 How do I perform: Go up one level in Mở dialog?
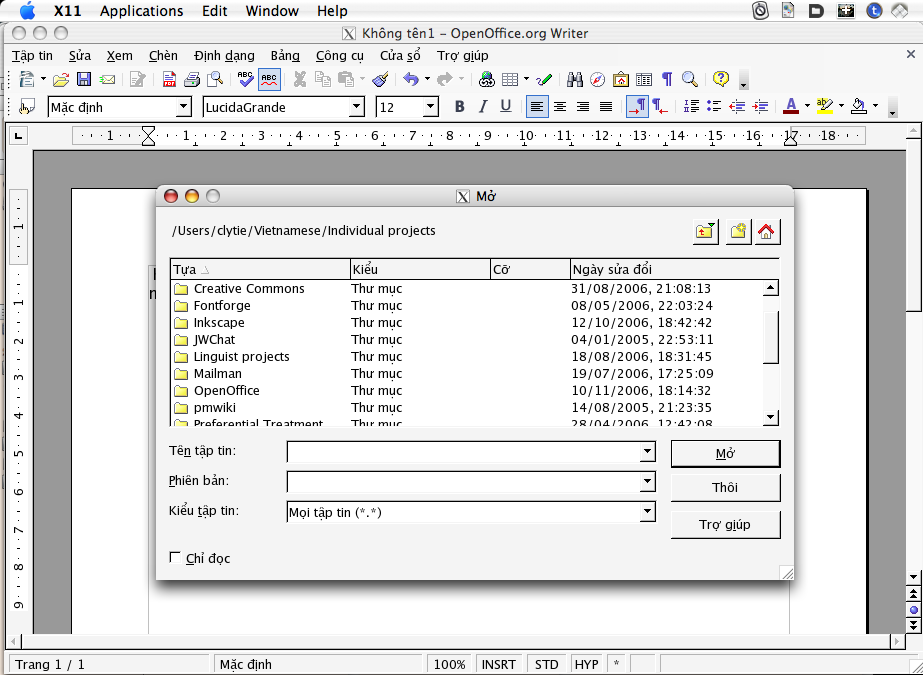[x=705, y=231]
